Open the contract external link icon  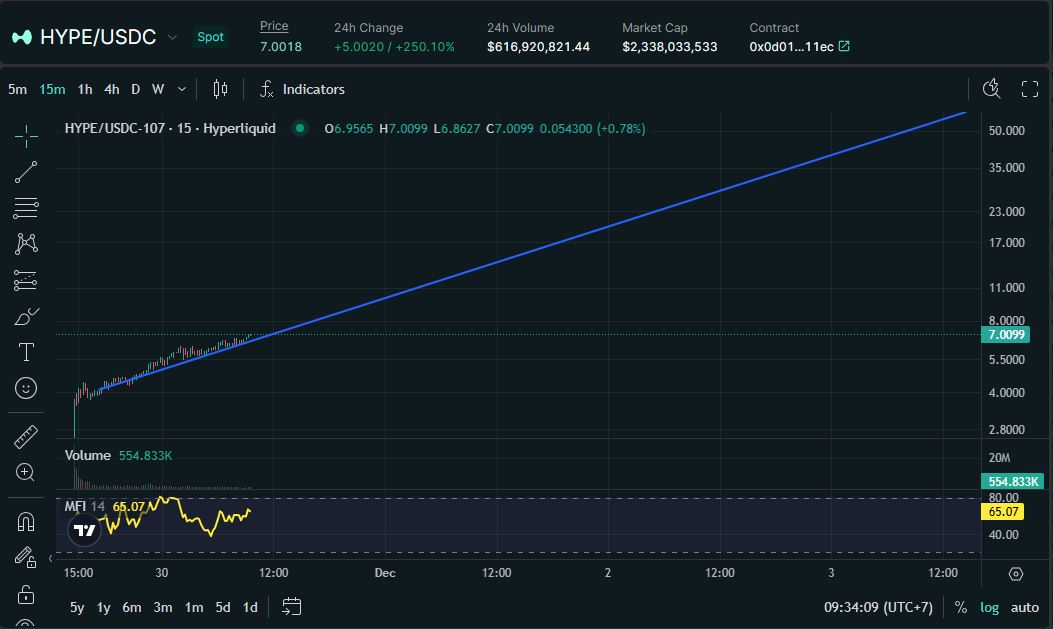coord(844,46)
